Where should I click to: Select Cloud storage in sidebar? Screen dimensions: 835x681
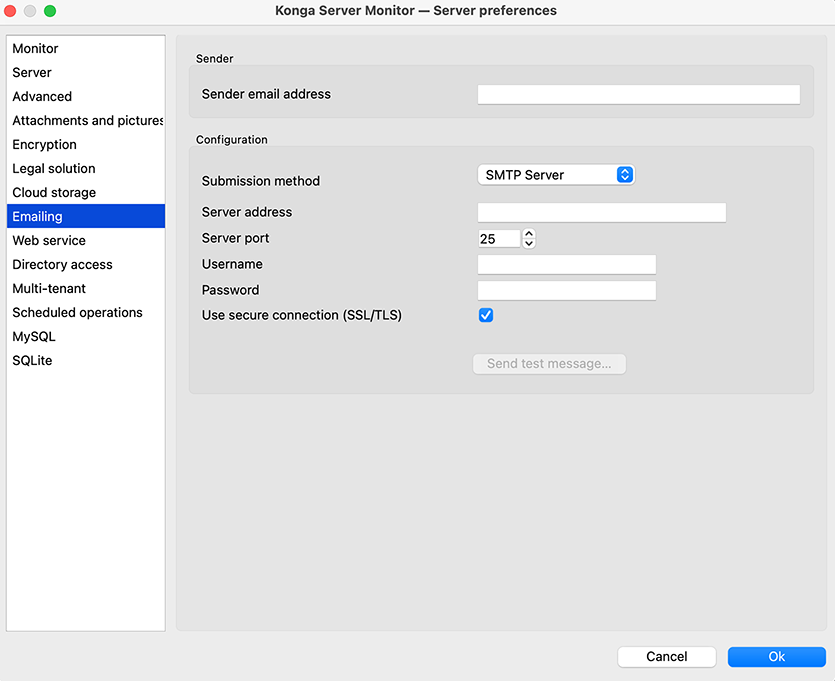(54, 193)
